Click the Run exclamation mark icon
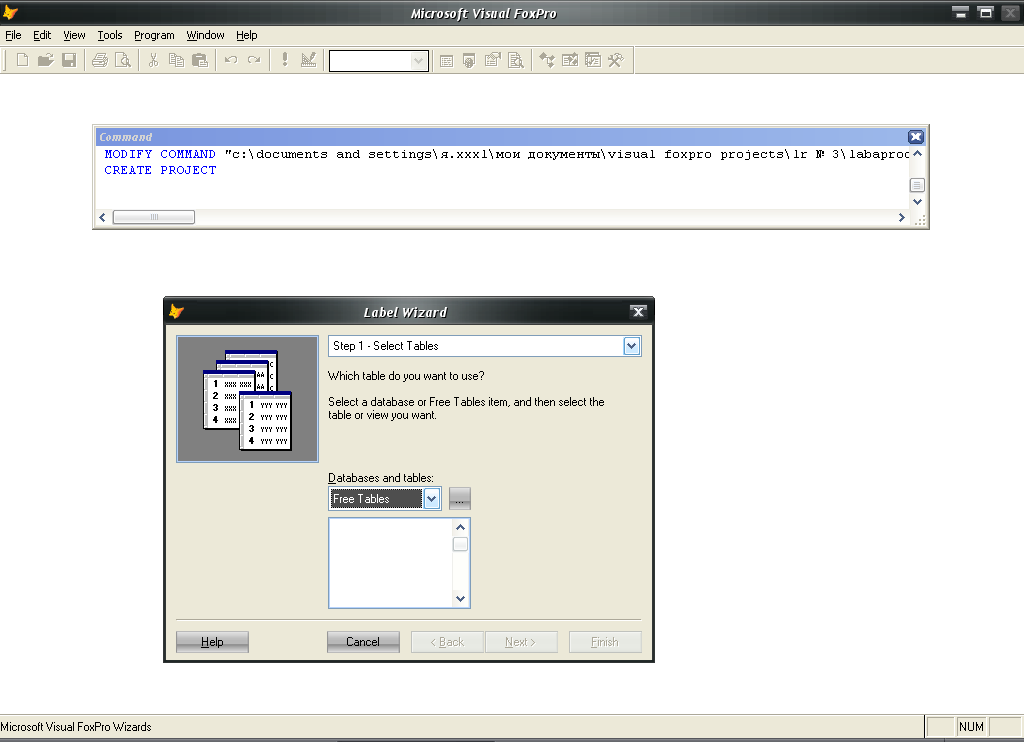The height and width of the screenshot is (742, 1024). coord(285,60)
